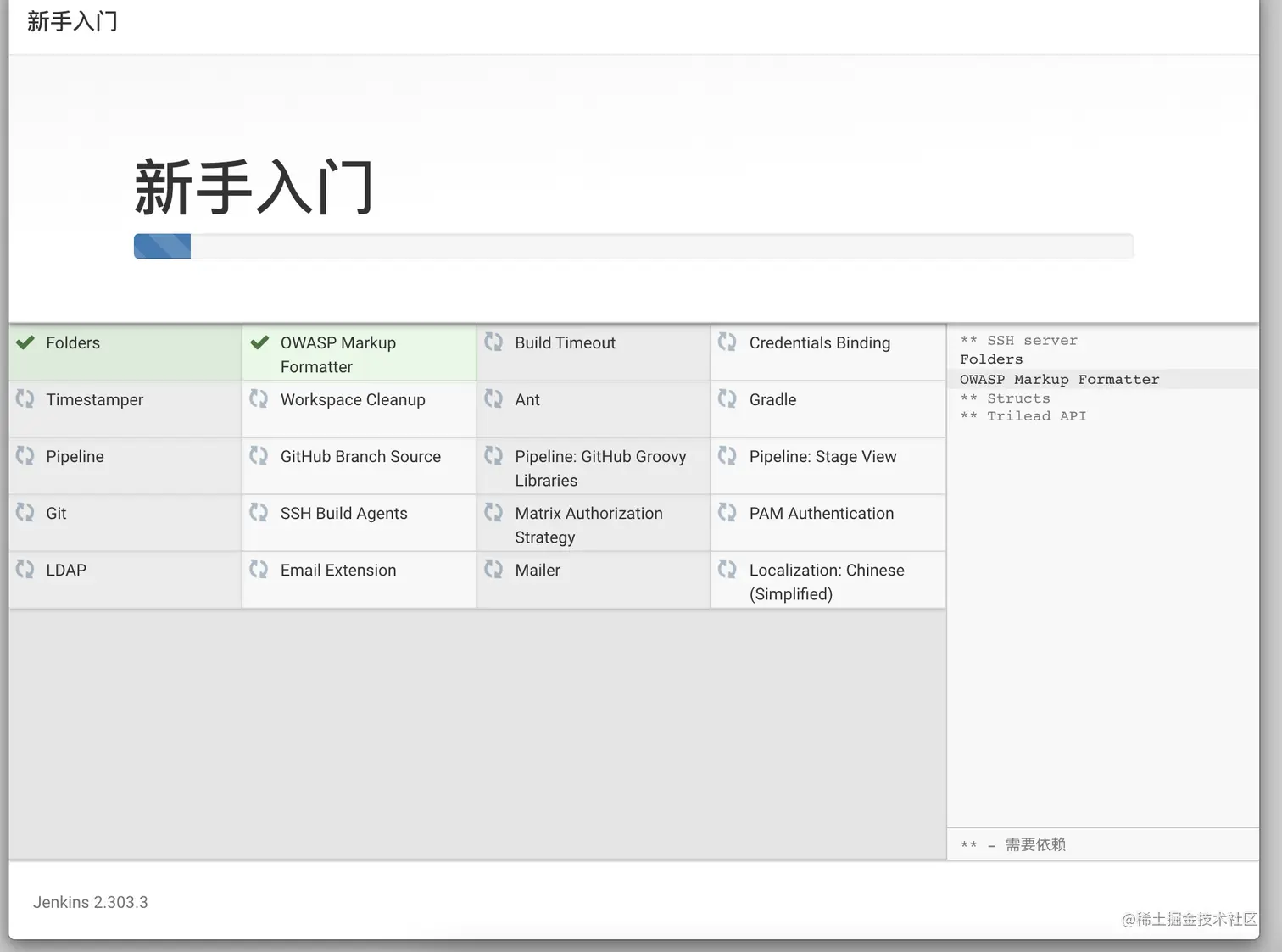1282x952 pixels.
Task: Click the spinner icon next to LDAP
Action: (25, 569)
